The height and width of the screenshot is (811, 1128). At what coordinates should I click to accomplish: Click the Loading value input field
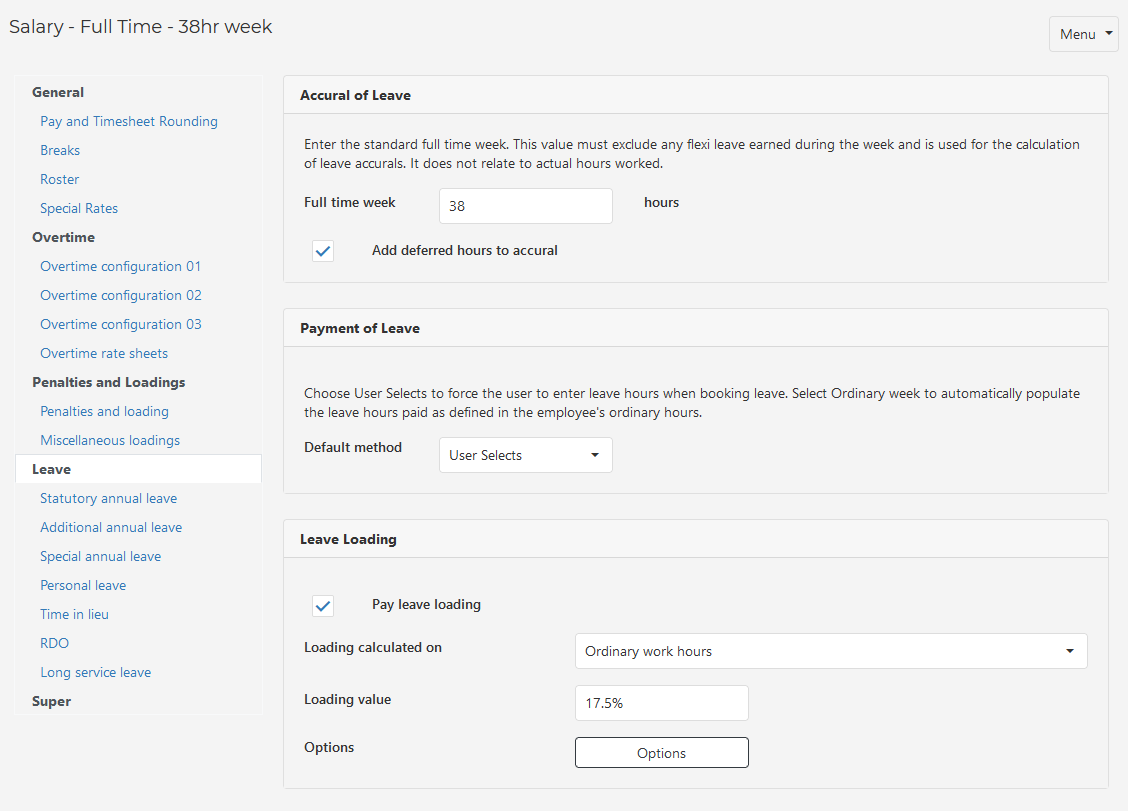coord(661,703)
